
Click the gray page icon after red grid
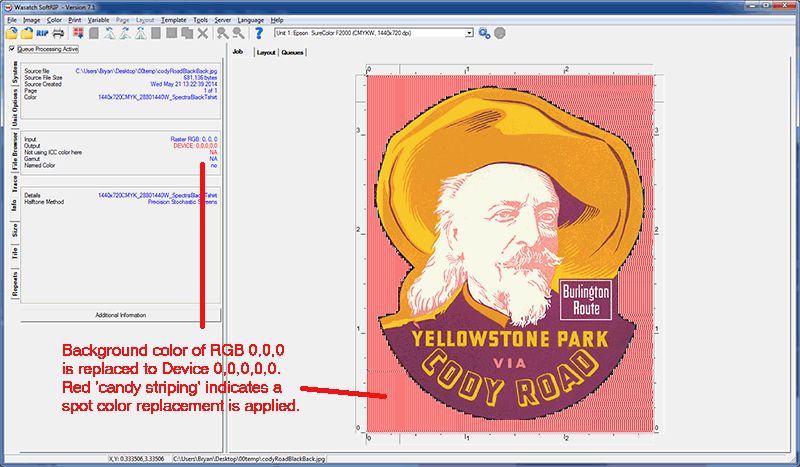(94, 33)
